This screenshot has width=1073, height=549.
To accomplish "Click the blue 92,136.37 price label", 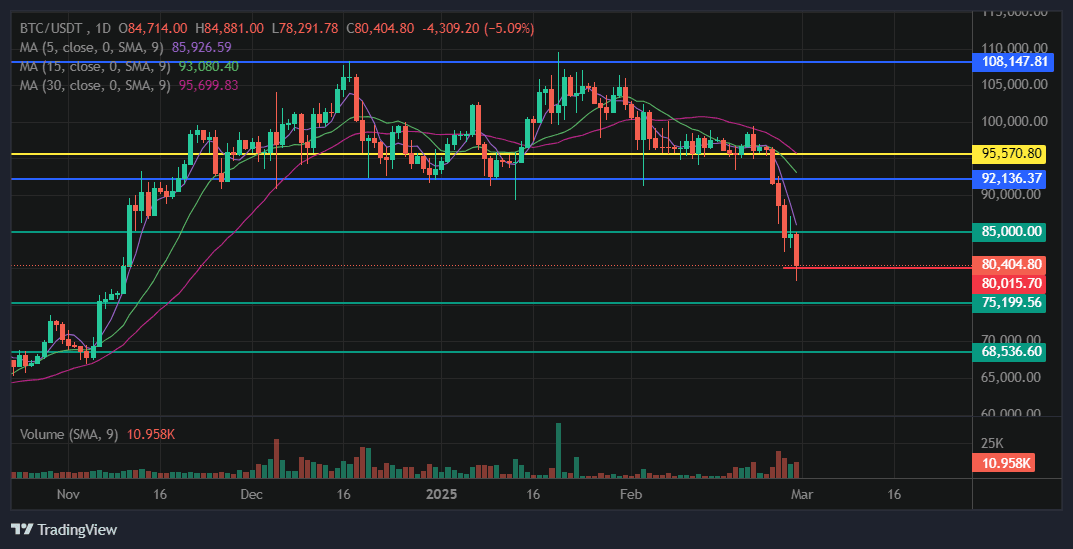I will (1009, 179).
